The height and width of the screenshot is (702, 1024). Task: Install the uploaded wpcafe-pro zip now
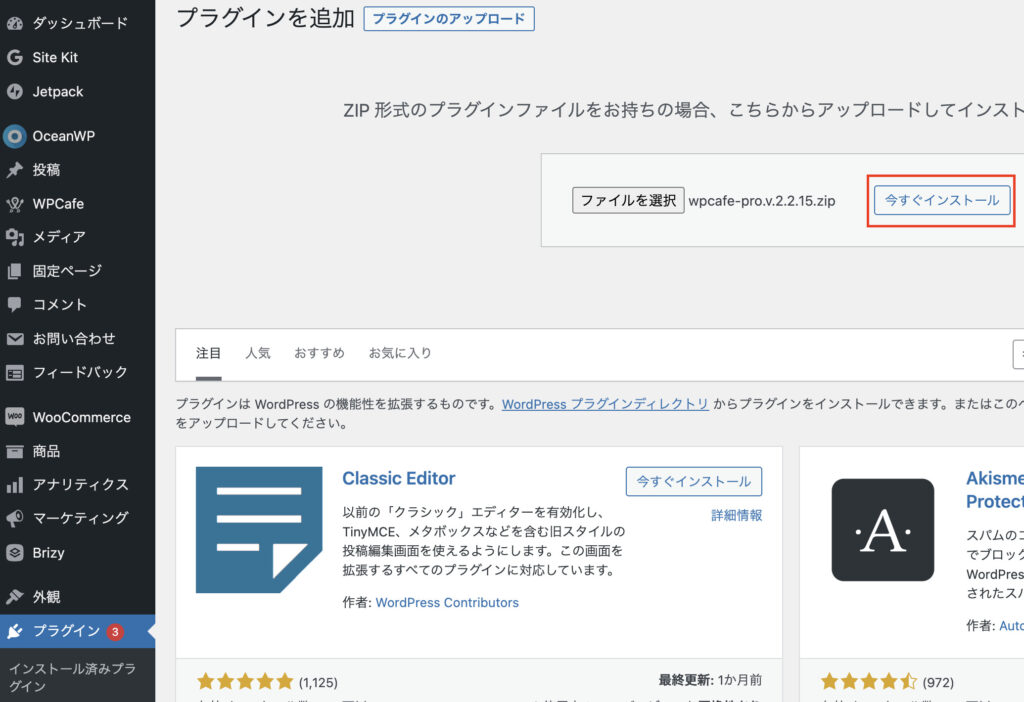941,200
